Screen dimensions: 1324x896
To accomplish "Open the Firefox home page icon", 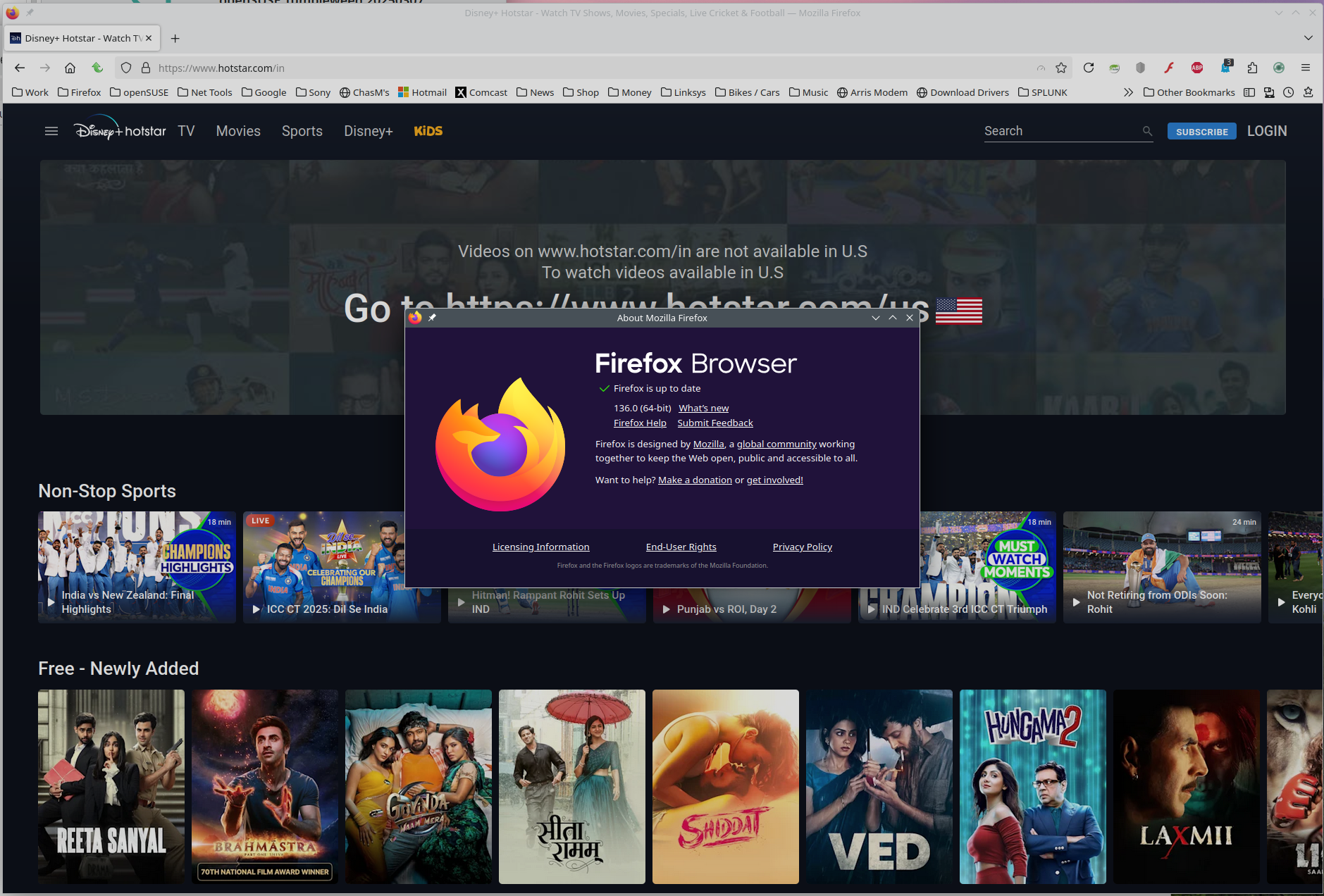I will [70, 68].
